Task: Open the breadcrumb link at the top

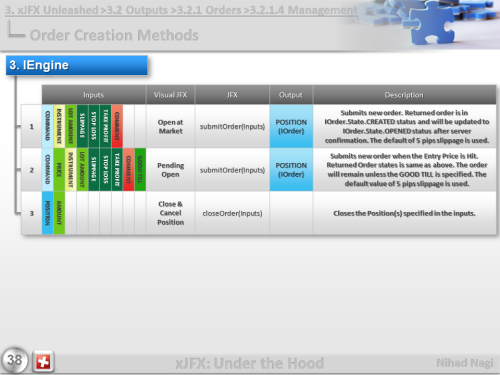Action: [181, 10]
